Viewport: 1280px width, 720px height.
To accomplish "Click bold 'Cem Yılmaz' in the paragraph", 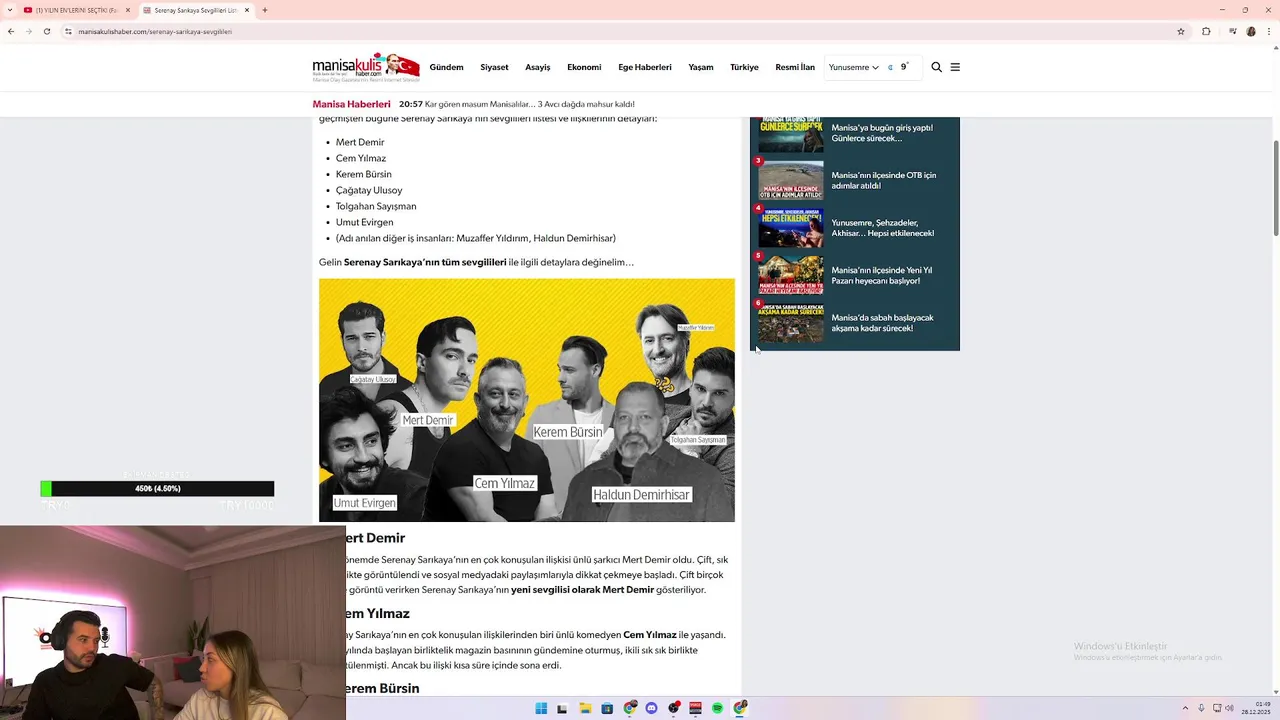I will pos(650,635).
